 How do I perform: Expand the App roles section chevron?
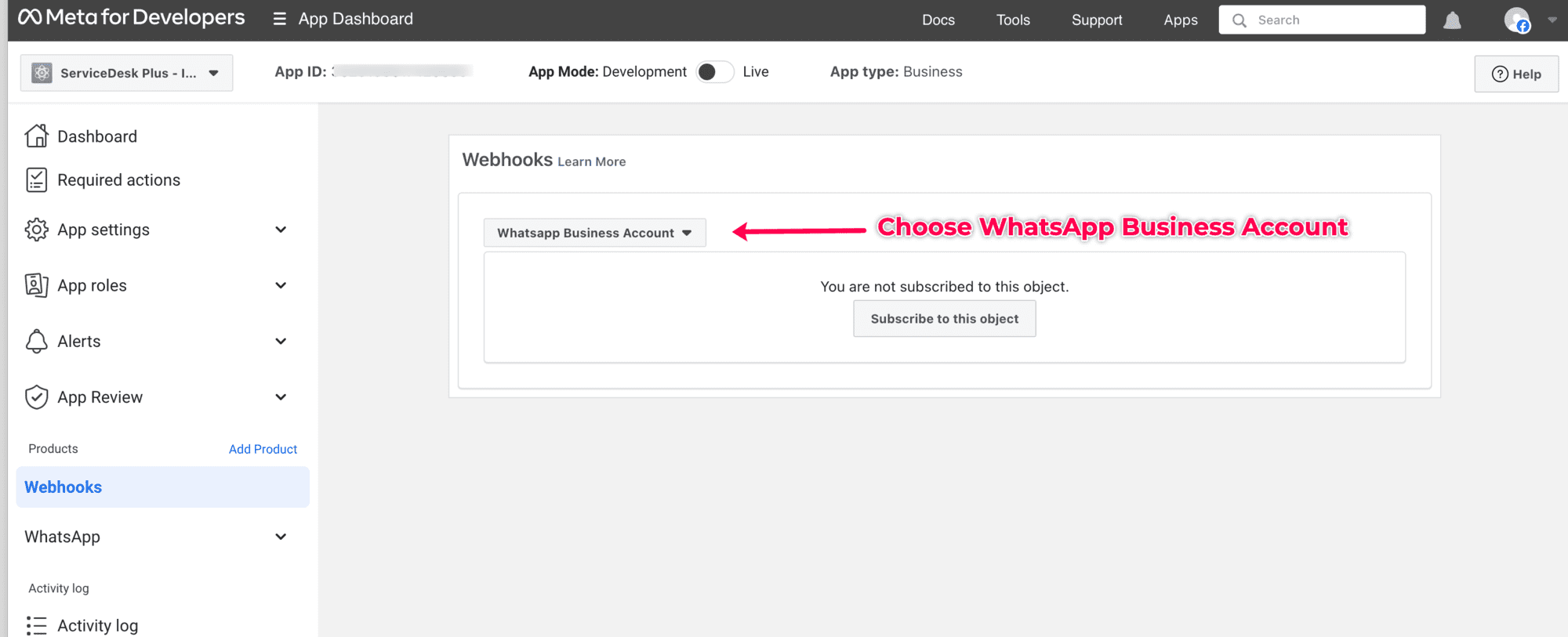coord(281,285)
